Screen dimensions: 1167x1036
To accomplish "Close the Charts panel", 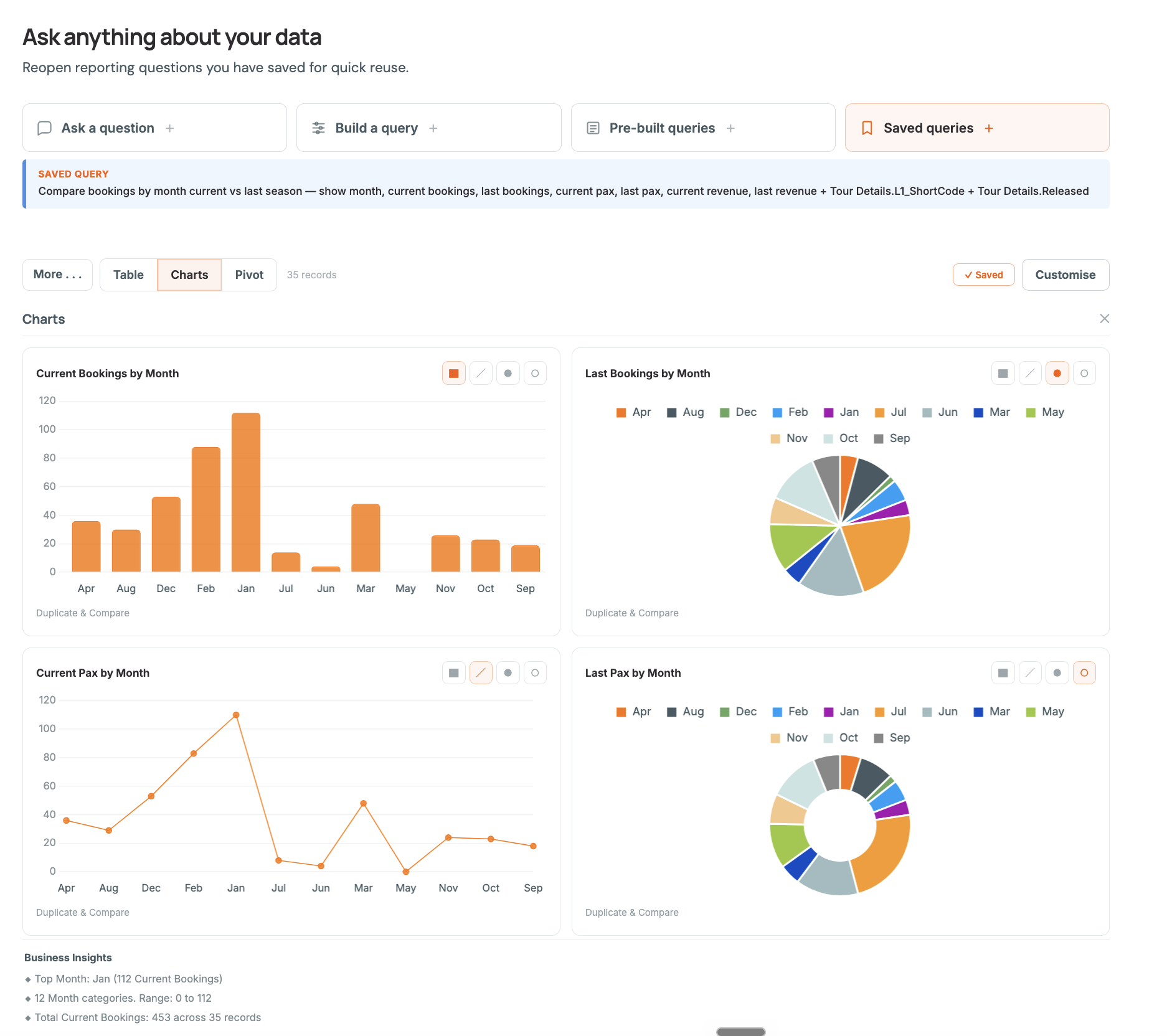I will point(1105,319).
